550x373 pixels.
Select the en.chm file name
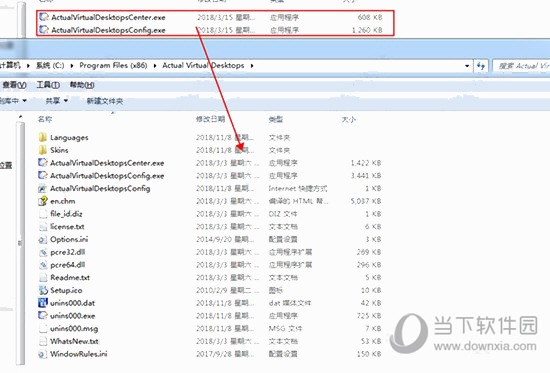(x=62, y=201)
